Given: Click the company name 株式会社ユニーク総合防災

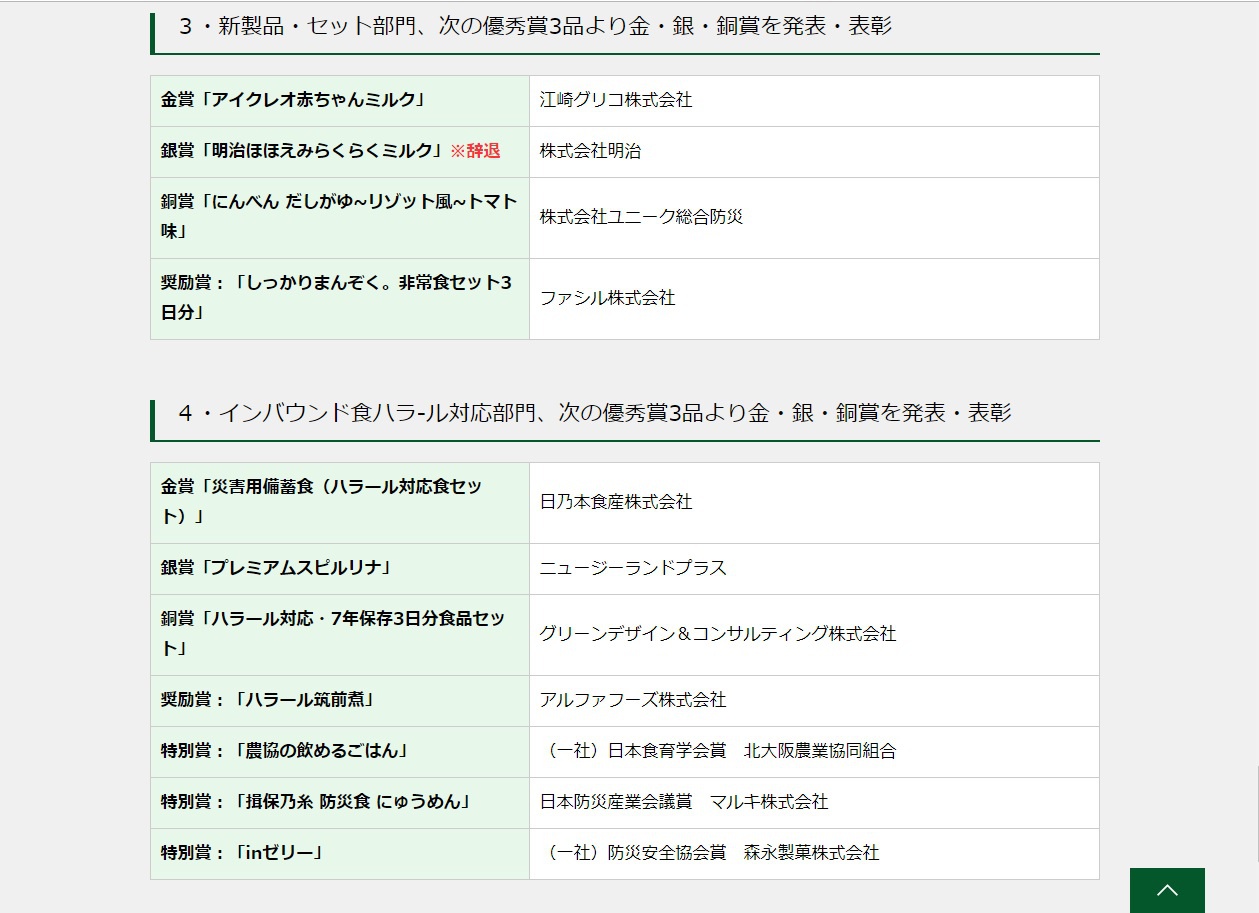Looking at the screenshot, I should click(641, 218).
